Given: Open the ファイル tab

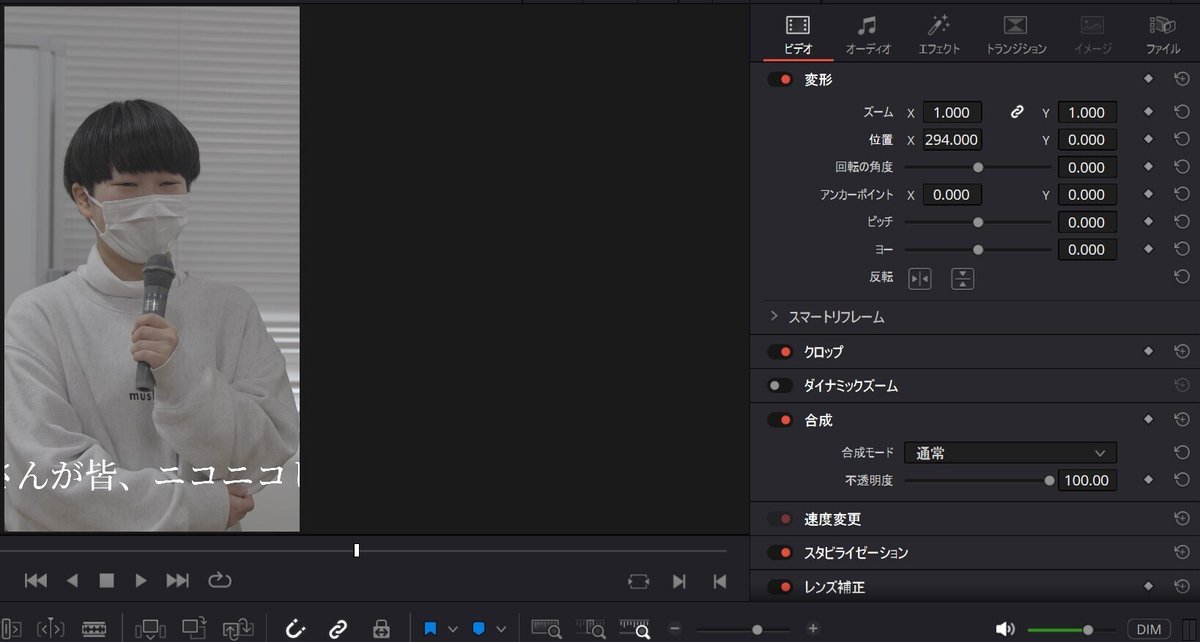Looking at the screenshot, I should pos(1163,34).
